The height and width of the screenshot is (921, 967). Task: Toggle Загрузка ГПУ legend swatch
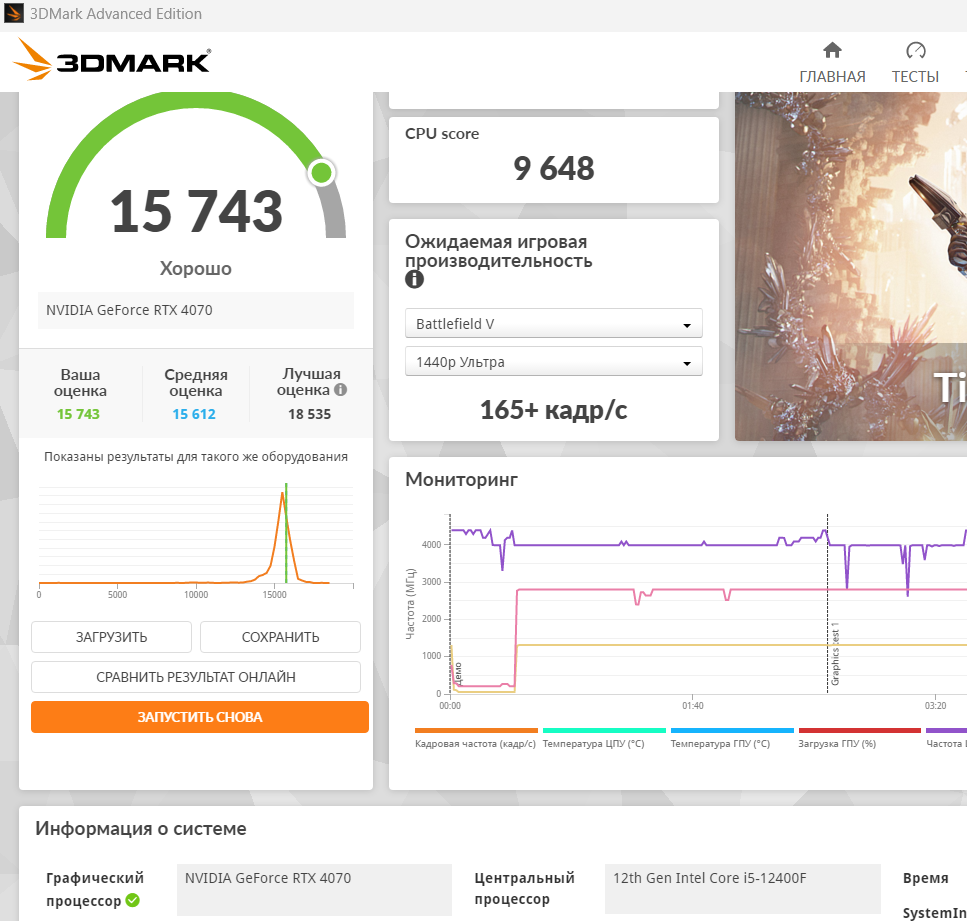click(x=860, y=730)
